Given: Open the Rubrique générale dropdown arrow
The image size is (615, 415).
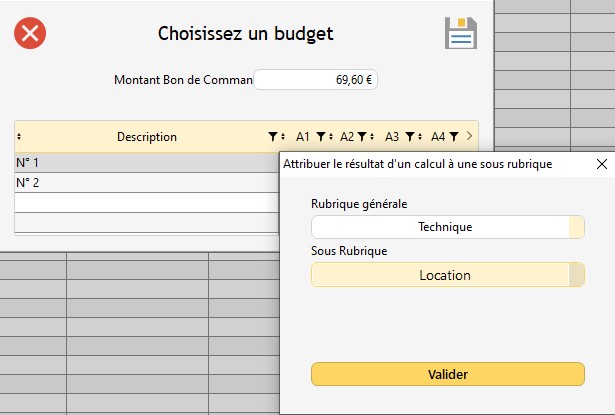Looking at the screenshot, I should coord(576,227).
